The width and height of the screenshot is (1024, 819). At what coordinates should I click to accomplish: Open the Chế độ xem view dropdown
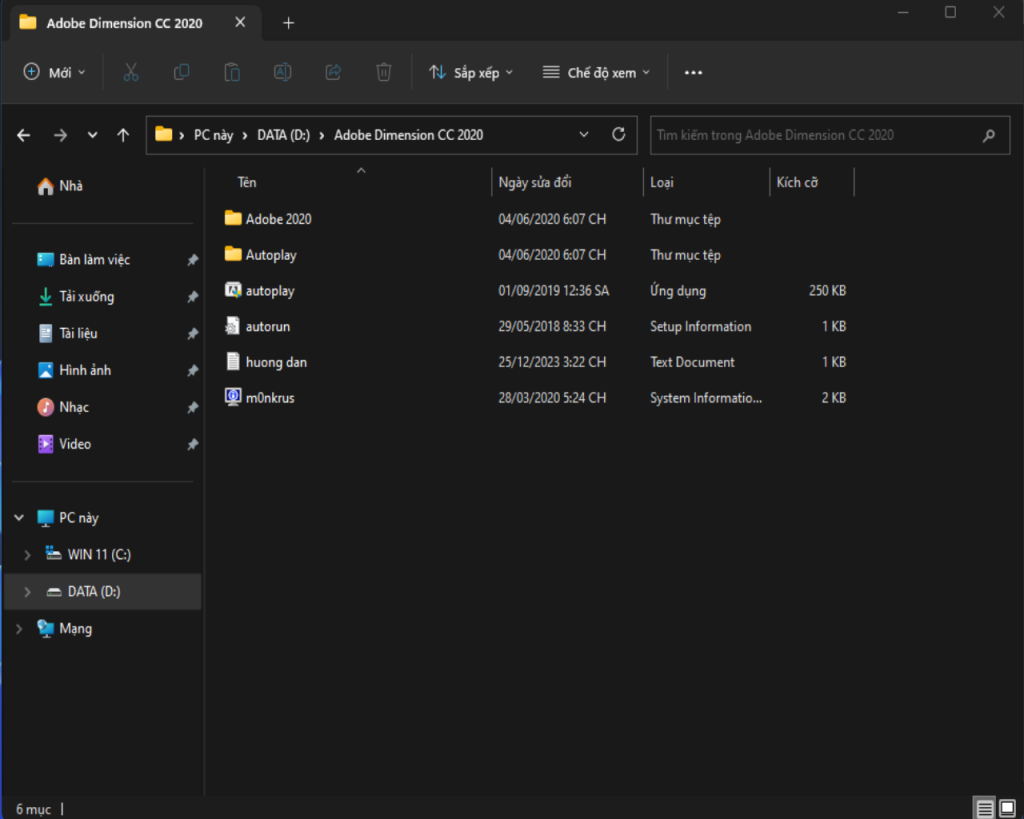(x=596, y=72)
